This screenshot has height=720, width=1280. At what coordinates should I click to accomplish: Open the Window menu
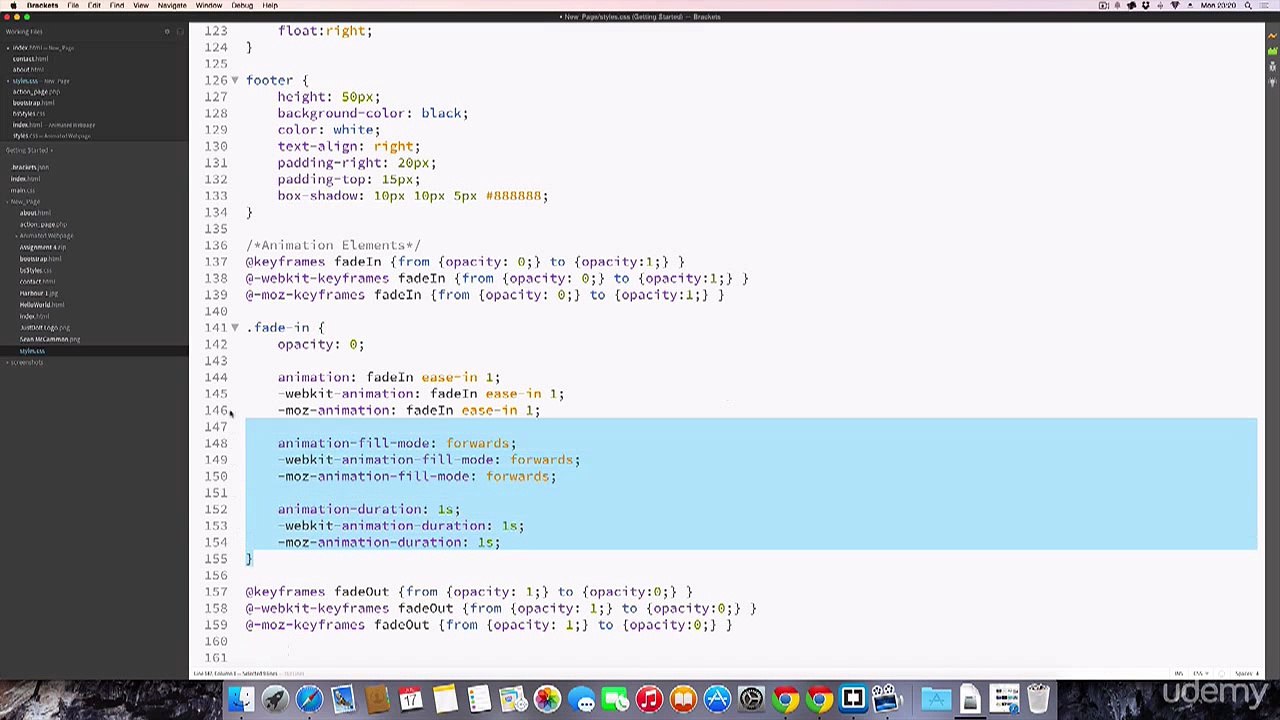pos(209,5)
